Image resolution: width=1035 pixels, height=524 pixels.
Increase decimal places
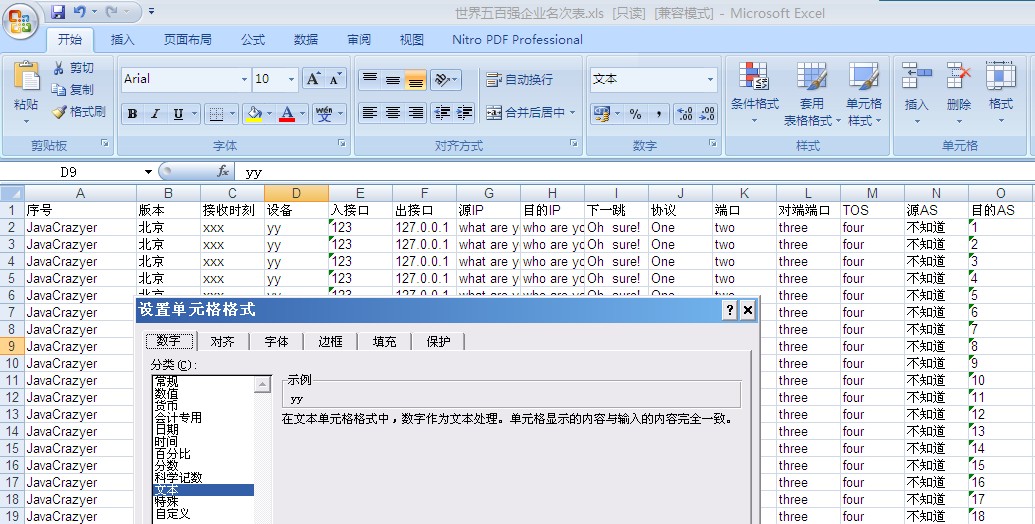[684, 114]
